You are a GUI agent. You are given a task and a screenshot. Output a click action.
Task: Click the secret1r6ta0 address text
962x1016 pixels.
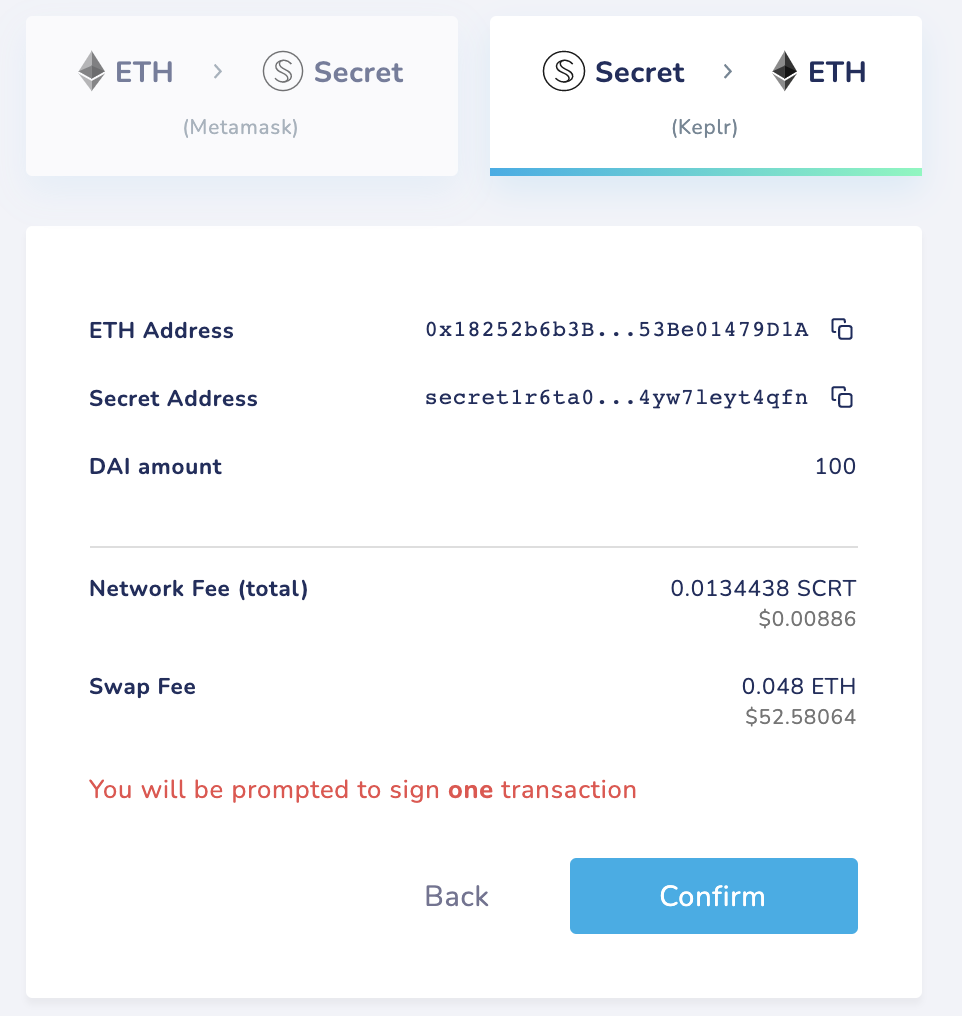point(615,397)
